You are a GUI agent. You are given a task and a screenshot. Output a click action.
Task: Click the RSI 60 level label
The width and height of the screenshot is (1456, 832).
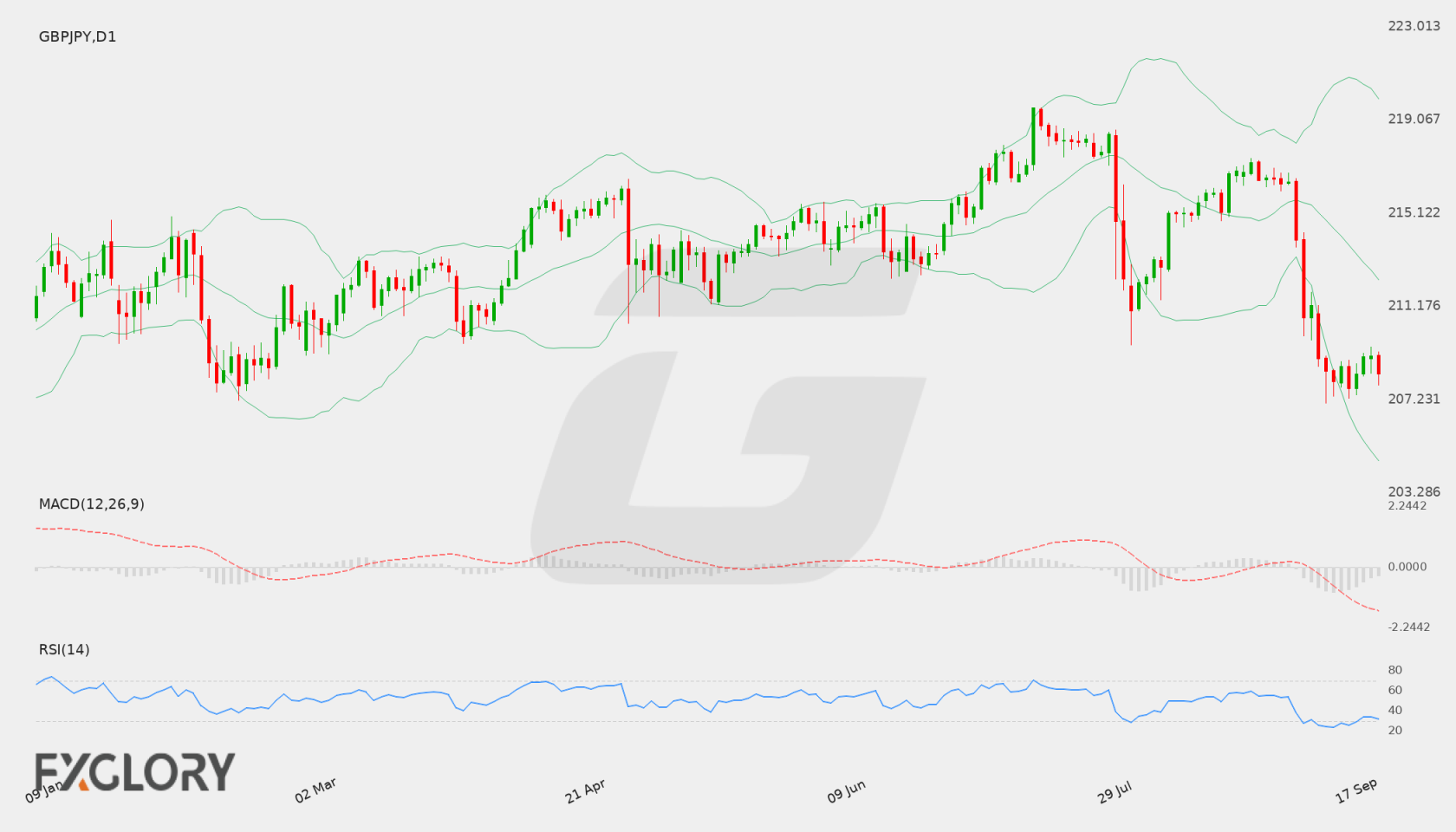pos(1394,690)
